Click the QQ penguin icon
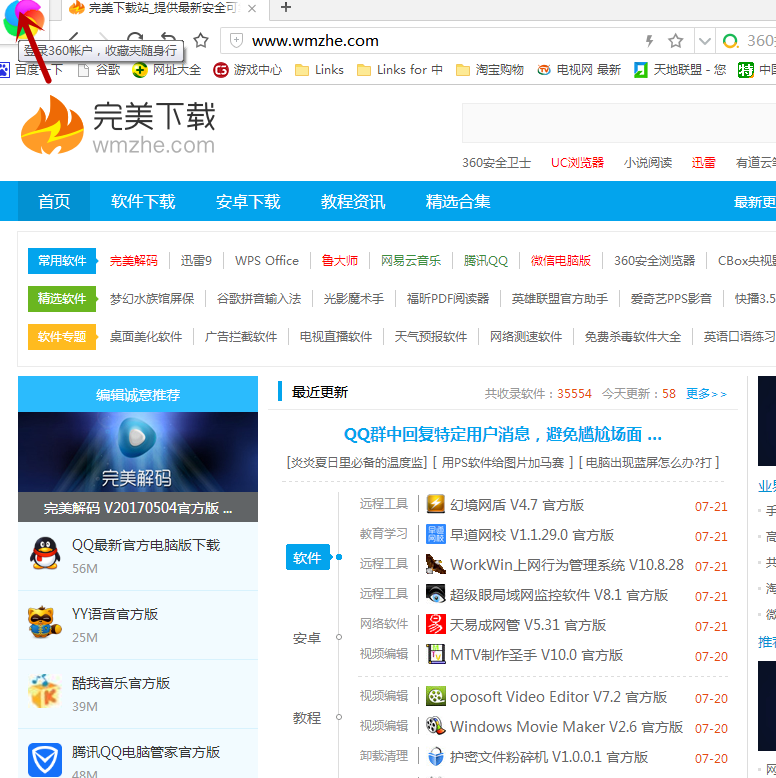 coord(45,553)
